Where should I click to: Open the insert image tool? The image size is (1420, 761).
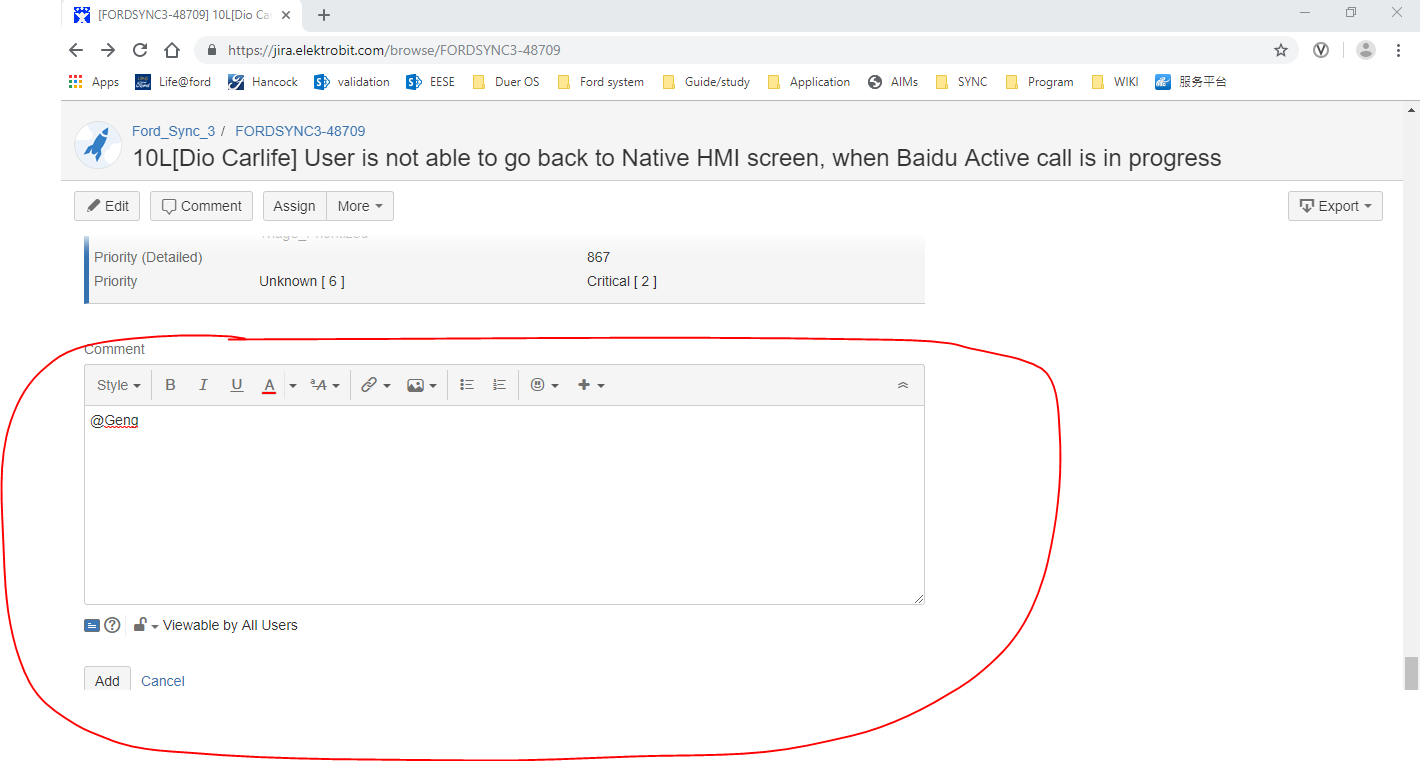click(416, 384)
